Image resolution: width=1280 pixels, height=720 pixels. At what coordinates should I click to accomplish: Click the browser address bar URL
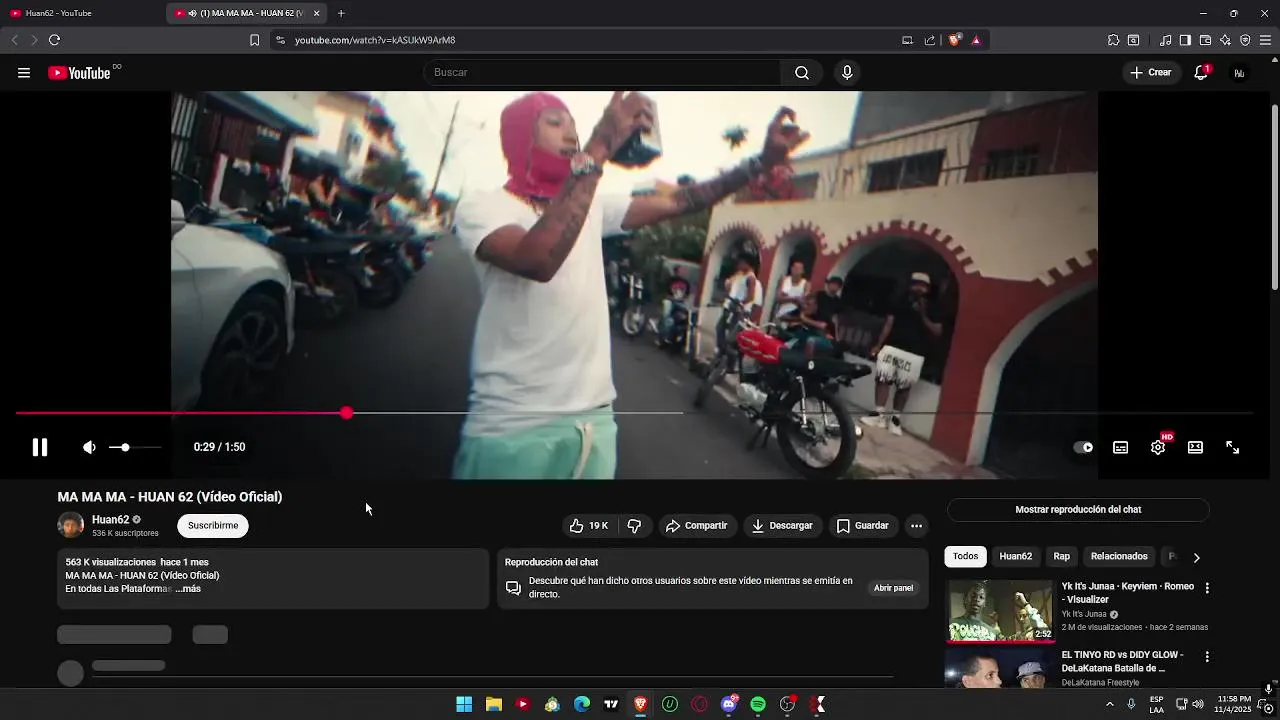point(375,40)
